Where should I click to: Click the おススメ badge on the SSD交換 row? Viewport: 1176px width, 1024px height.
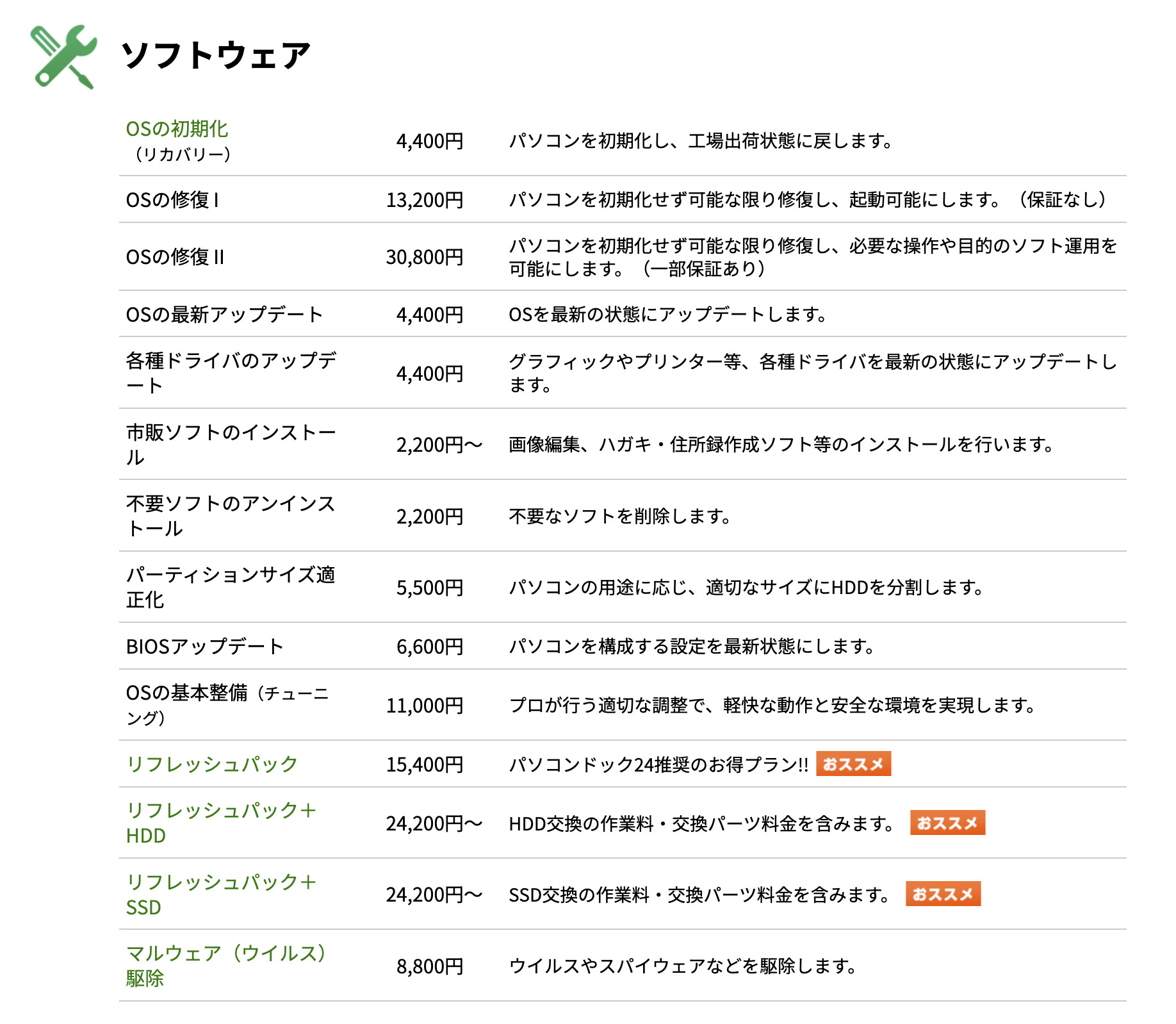943,894
